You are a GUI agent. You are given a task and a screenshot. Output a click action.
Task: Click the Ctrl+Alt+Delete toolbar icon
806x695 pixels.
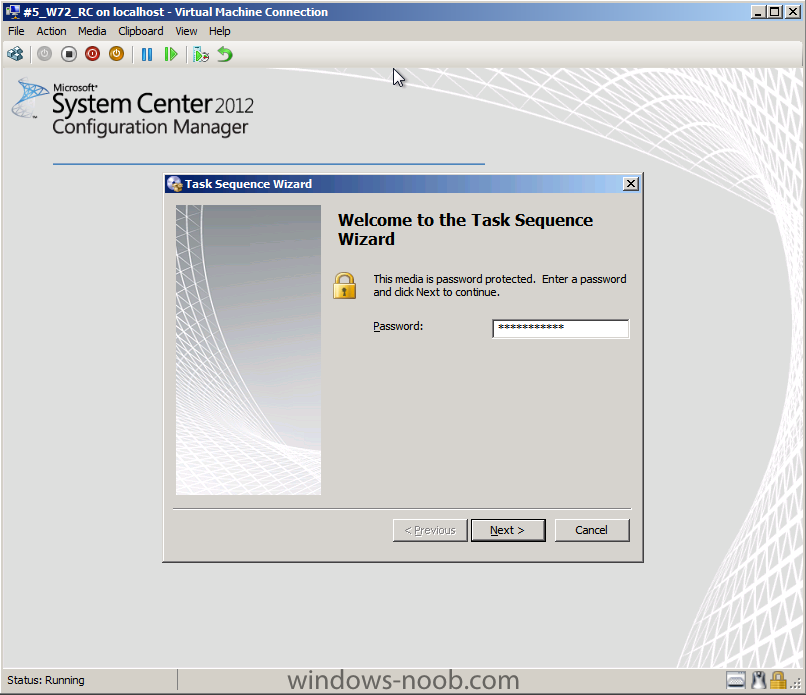point(15,54)
